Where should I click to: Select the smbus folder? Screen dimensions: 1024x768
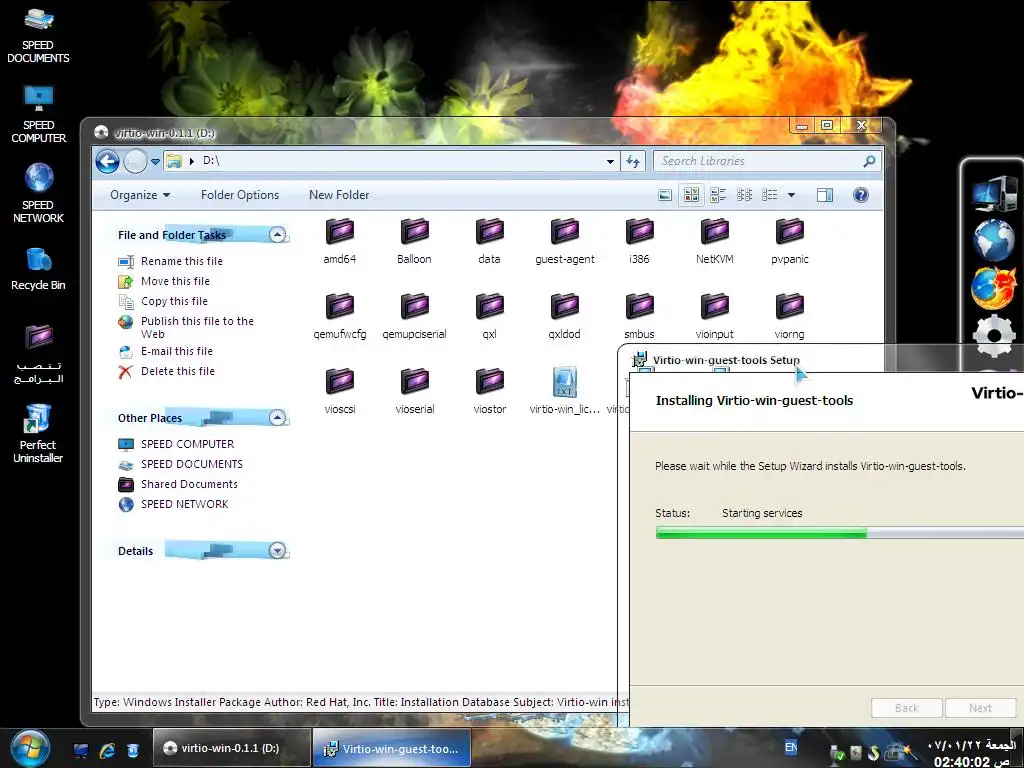pyautogui.click(x=639, y=315)
